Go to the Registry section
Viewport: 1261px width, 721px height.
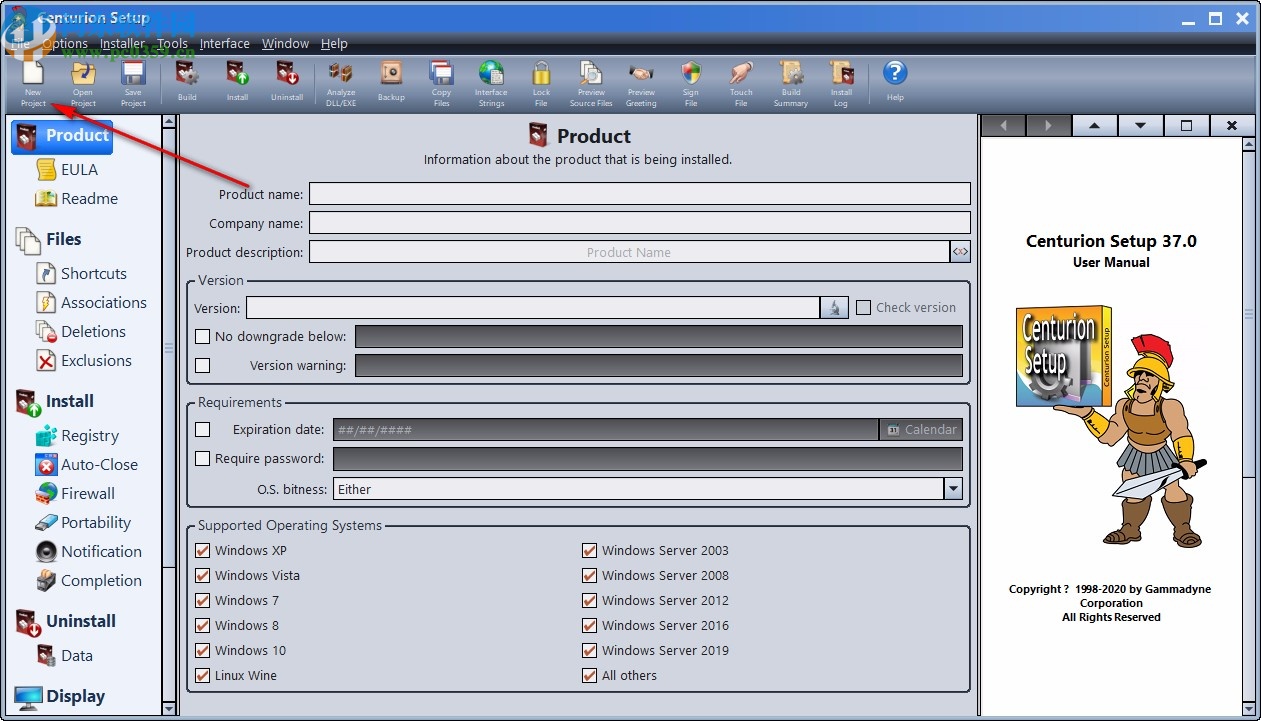tap(89, 436)
